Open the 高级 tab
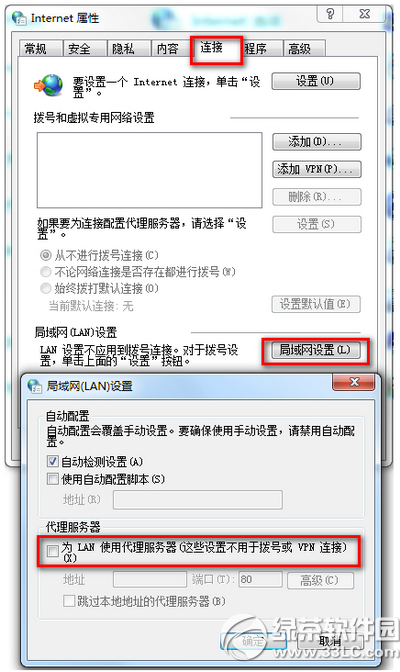 (x=304, y=49)
